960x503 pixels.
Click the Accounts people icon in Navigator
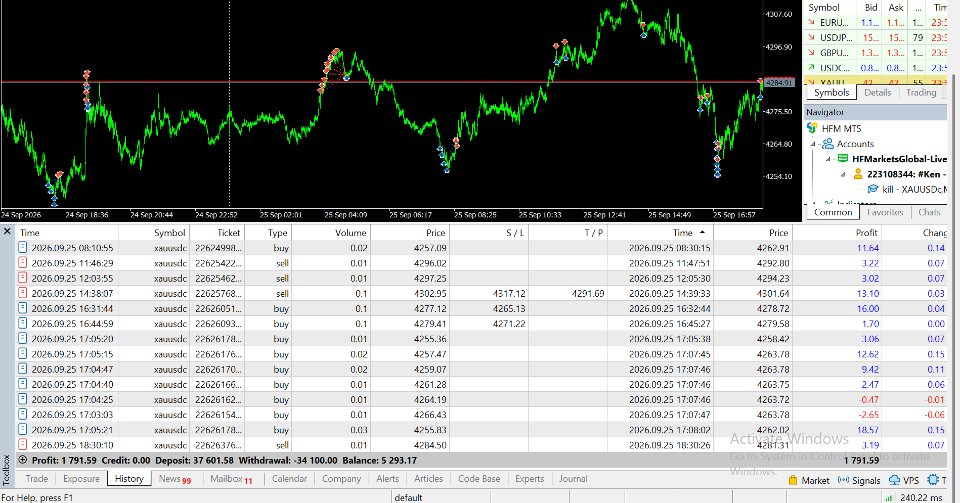[x=828, y=144]
